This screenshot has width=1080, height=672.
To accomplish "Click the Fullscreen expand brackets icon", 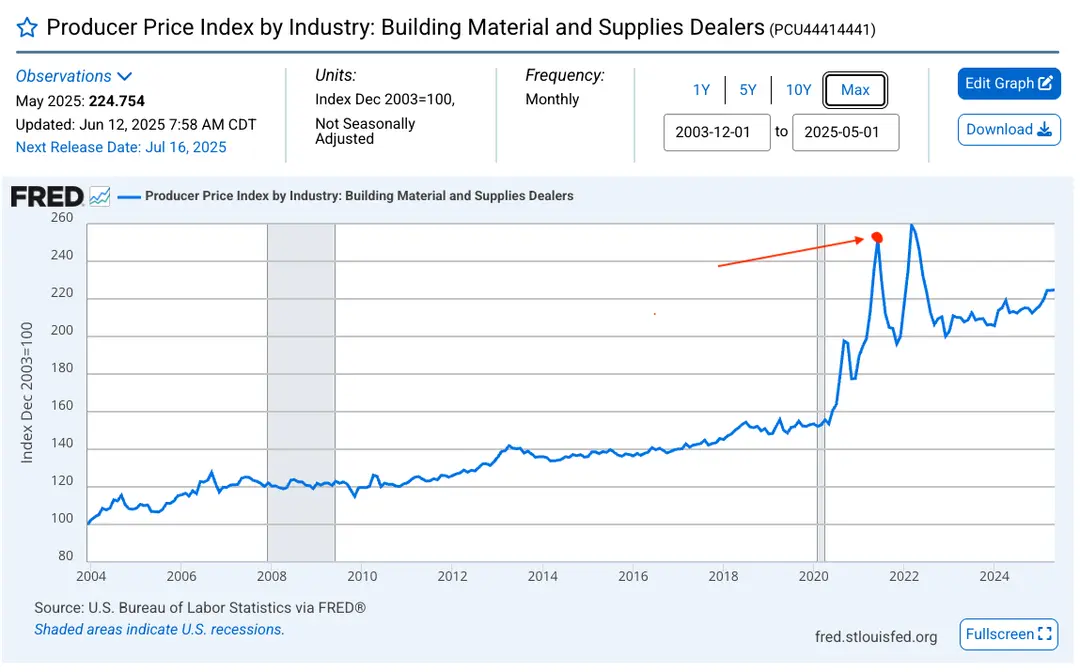I will click(x=1044, y=634).
